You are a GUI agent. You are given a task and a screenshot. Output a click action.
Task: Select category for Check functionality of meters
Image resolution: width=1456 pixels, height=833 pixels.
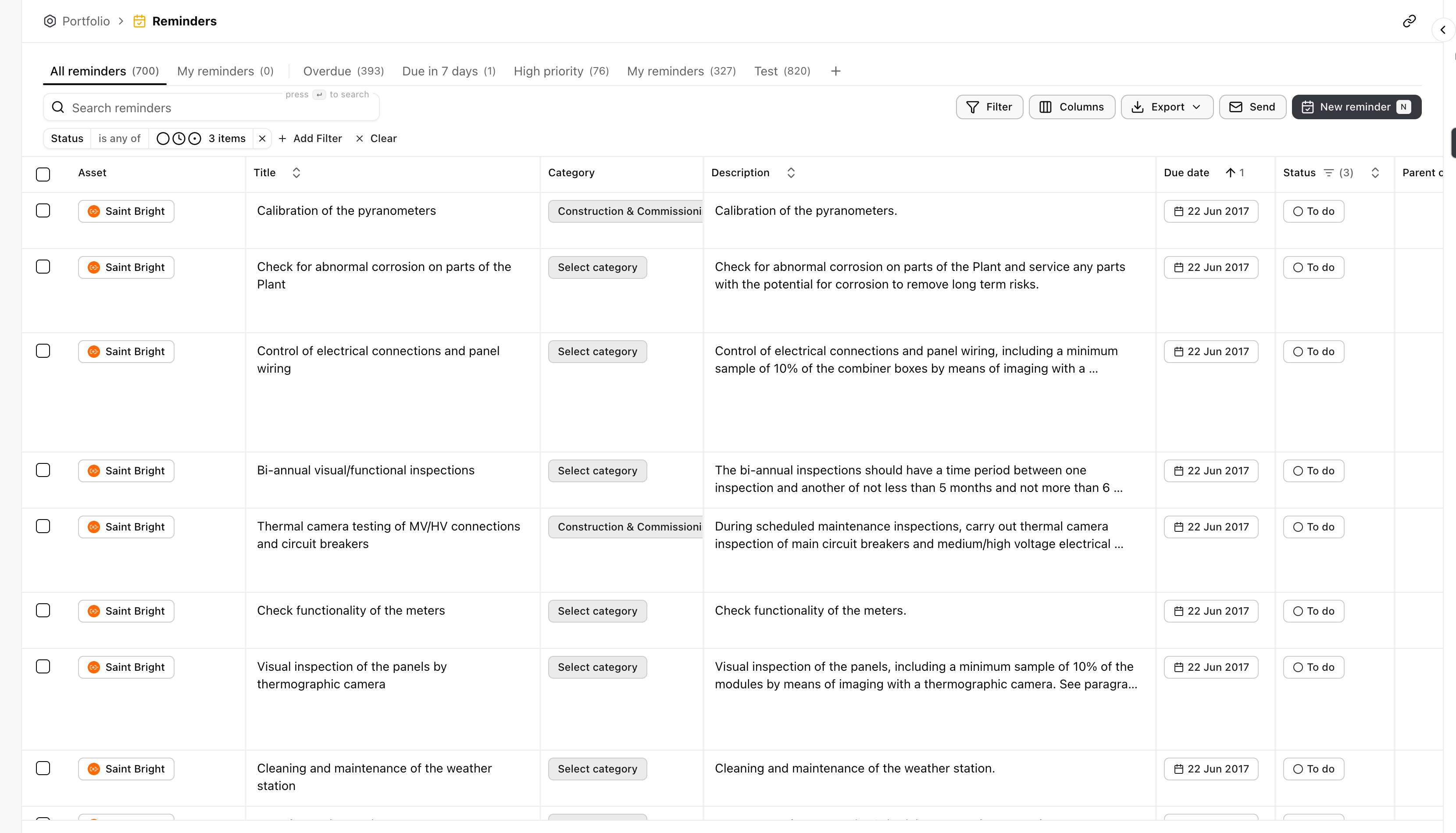pos(597,611)
